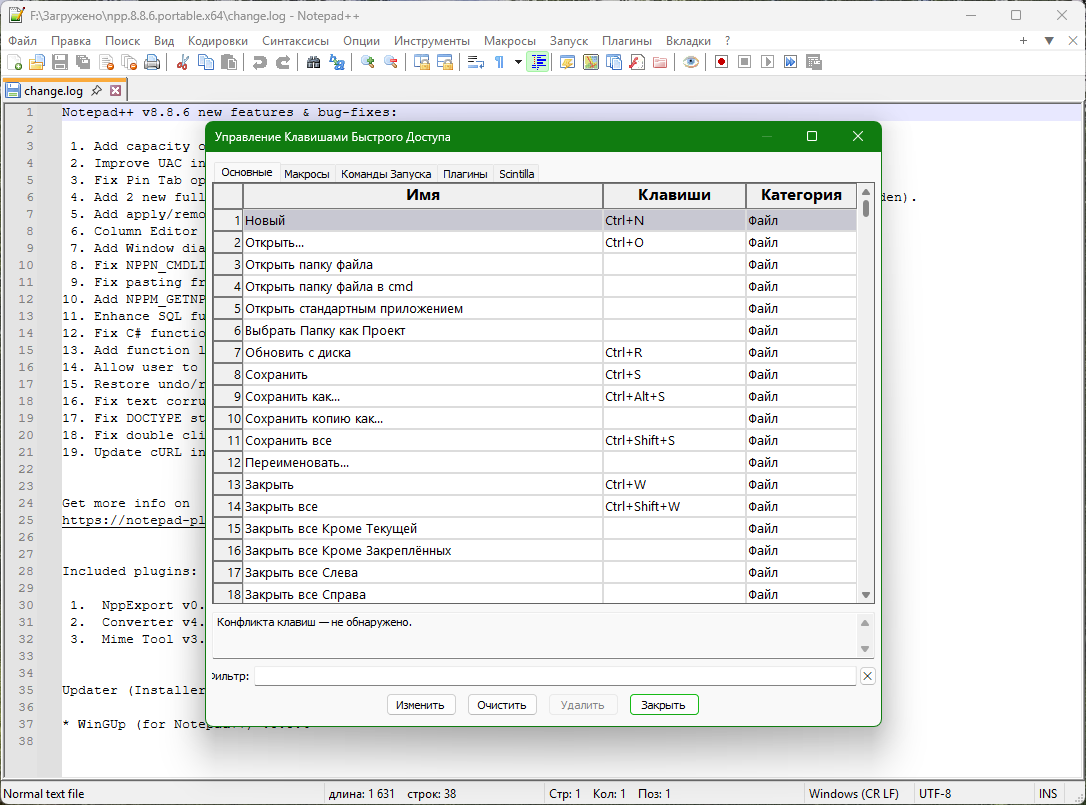Toggle word wrap toolbar icon

pyautogui.click(x=476, y=62)
